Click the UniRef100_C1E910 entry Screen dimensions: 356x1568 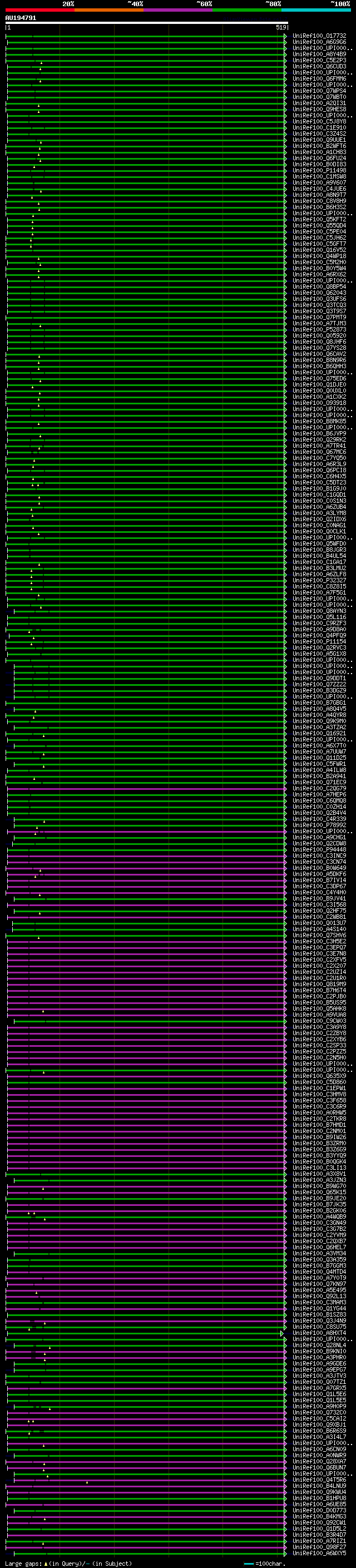[319, 127]
